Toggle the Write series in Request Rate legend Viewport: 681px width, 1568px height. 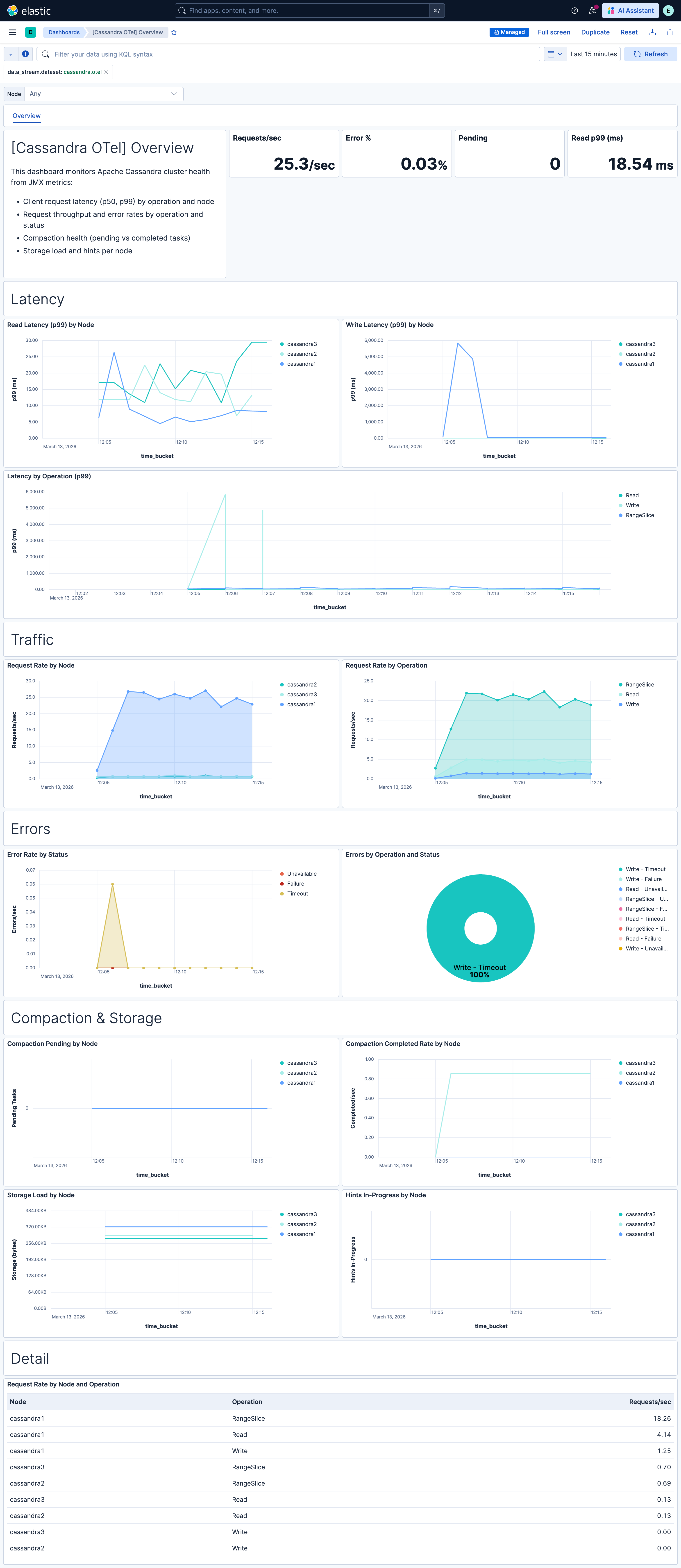point(633,704)
